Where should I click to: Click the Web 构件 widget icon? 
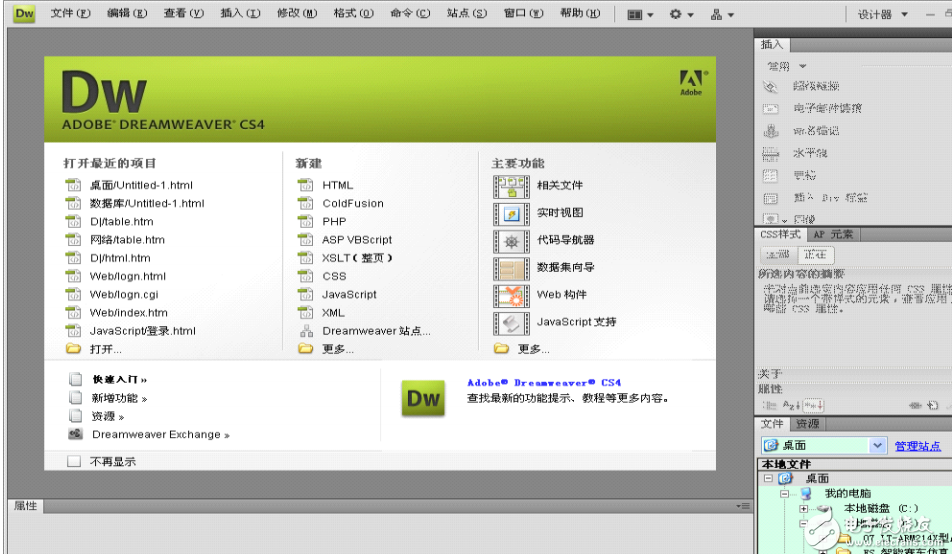pyautogui.click(x=512, y=295)
